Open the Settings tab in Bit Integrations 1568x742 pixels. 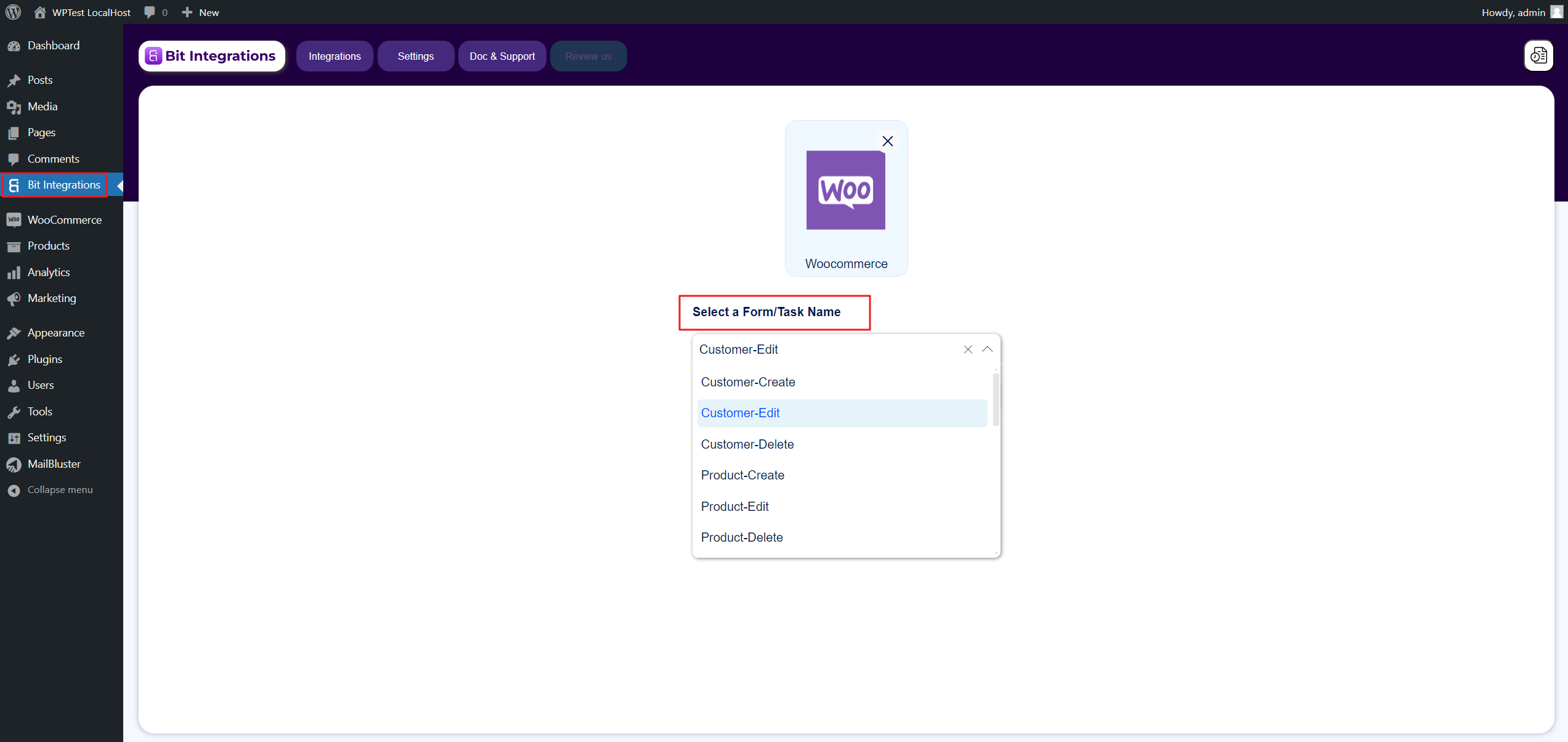point(415,56)
